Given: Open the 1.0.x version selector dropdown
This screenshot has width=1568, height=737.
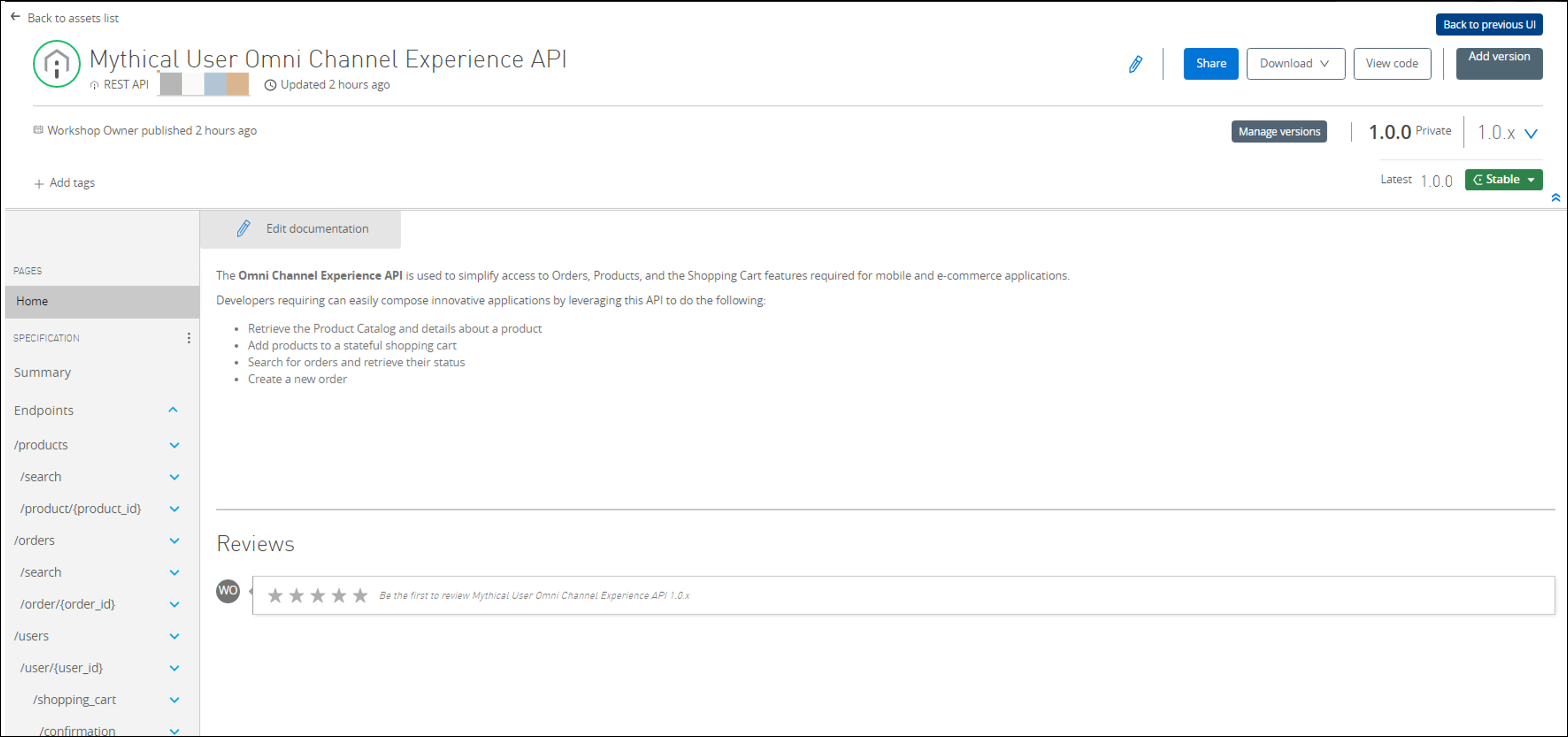Looking at the screenshot, I should click(1530, 133).
